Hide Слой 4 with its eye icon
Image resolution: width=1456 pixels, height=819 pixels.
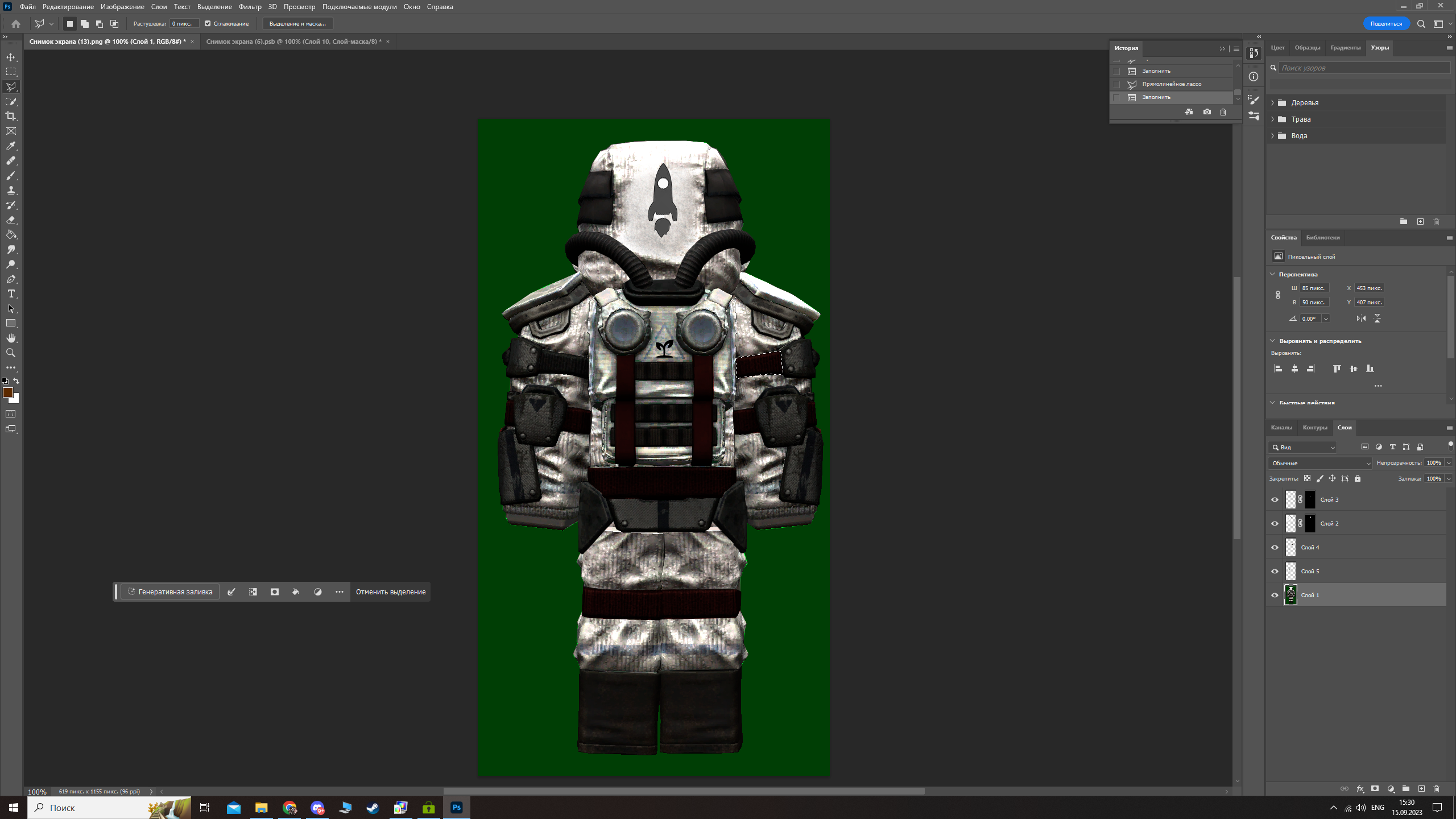pyautogui.click(x=1275, y=548)
